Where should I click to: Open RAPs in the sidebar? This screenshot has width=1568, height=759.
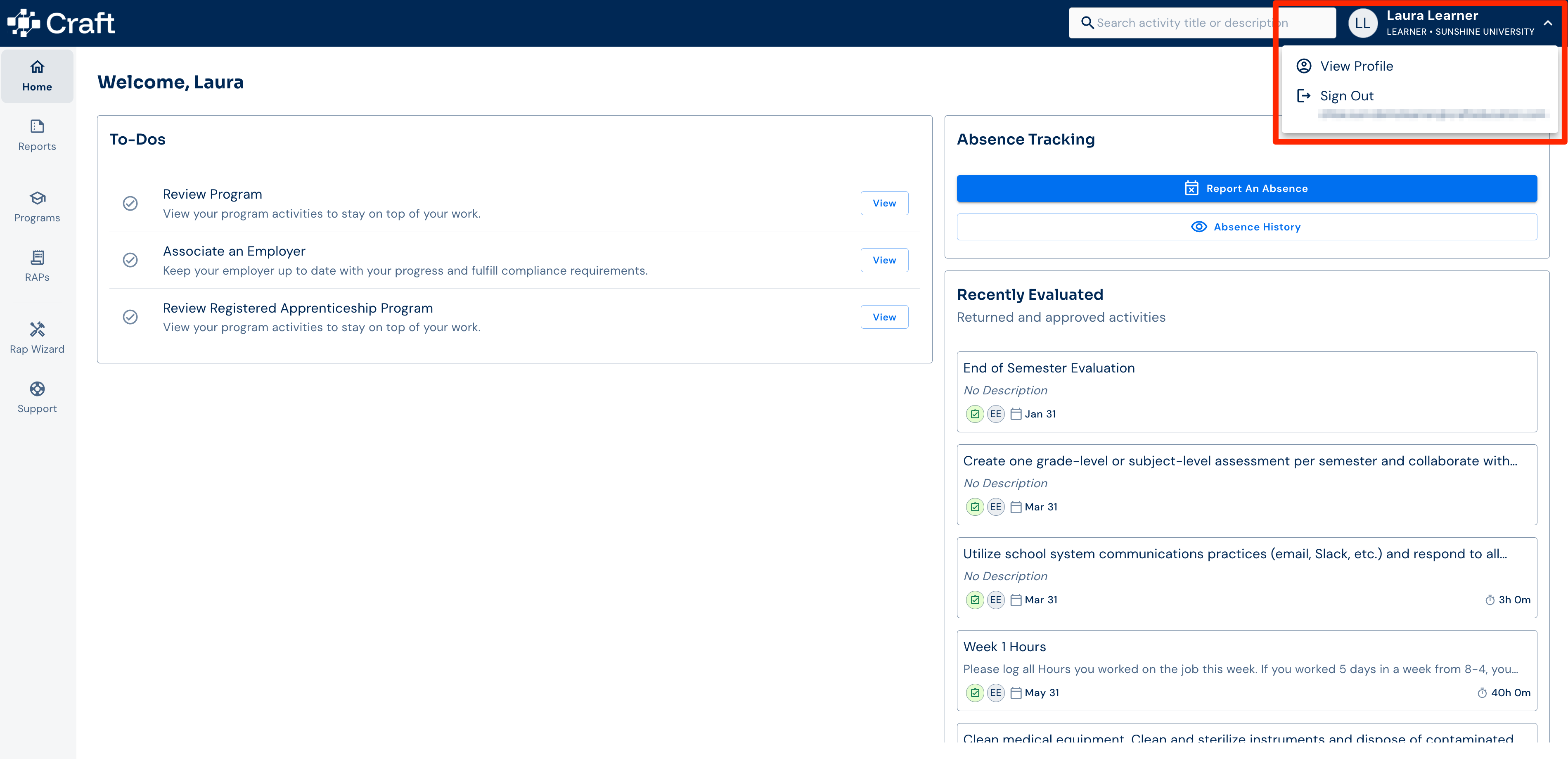(x=37, y=267)
